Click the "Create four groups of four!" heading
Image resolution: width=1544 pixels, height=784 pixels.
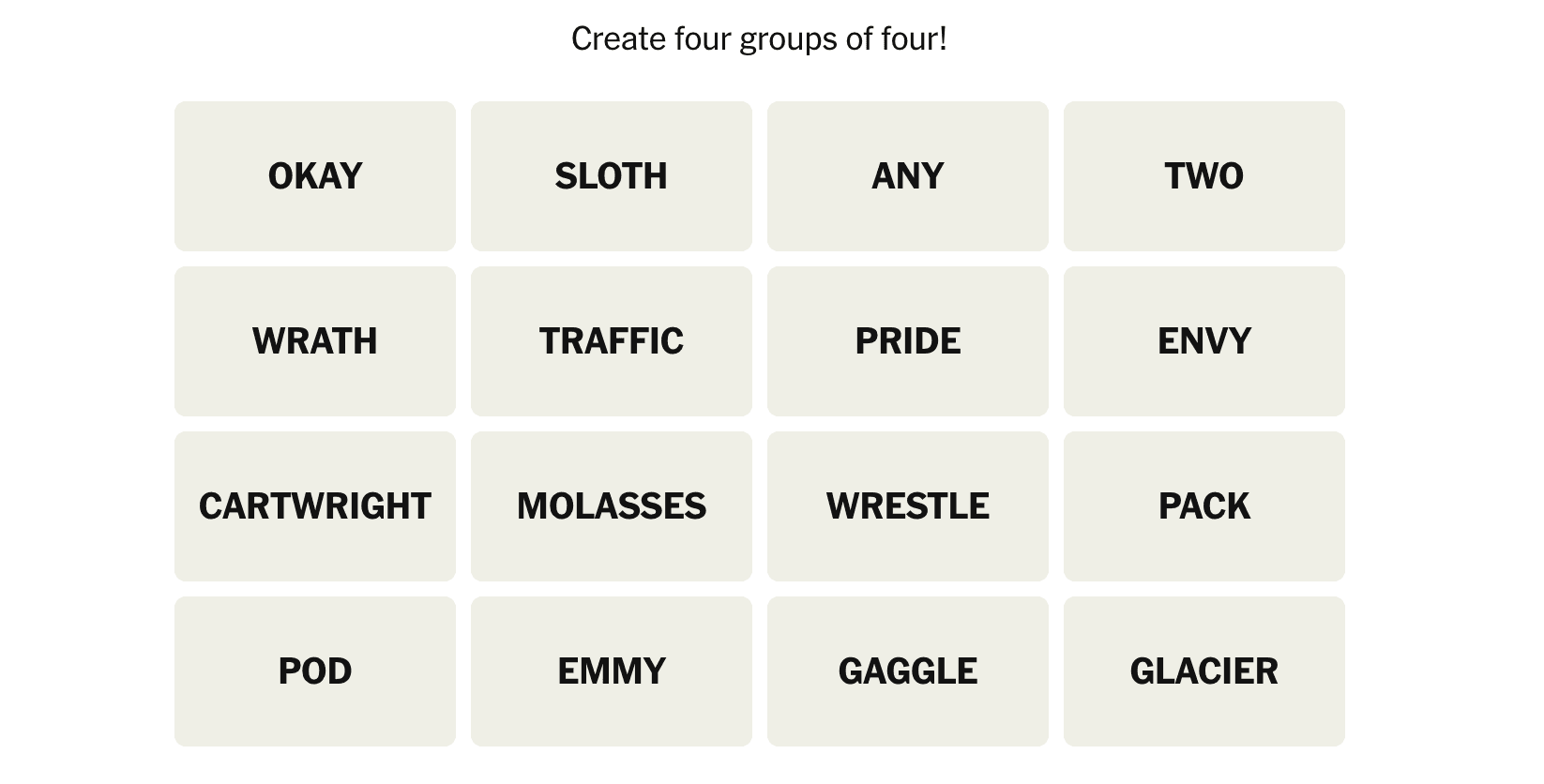(x=759, y=39)
